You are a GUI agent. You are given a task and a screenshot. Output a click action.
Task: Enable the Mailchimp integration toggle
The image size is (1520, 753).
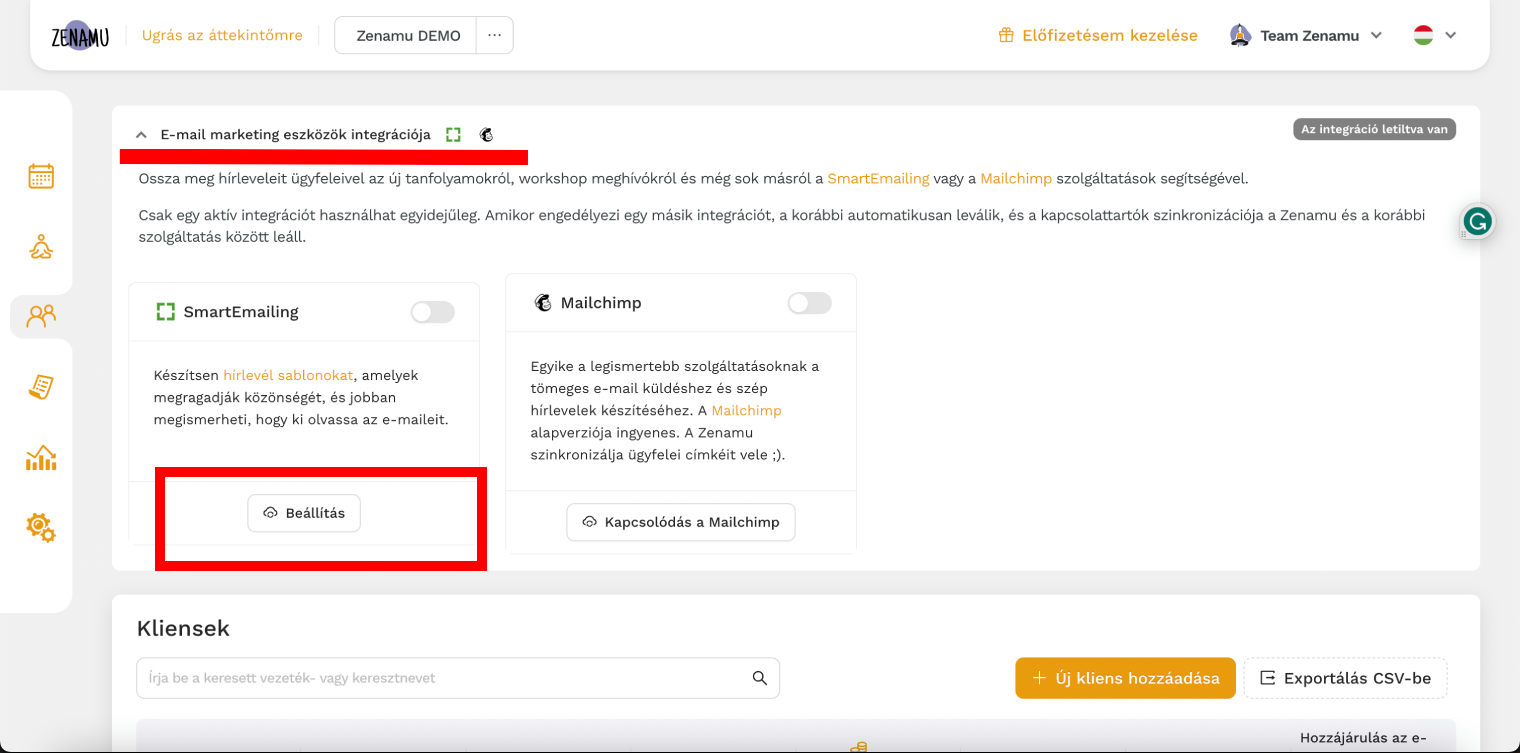(809, 303)
